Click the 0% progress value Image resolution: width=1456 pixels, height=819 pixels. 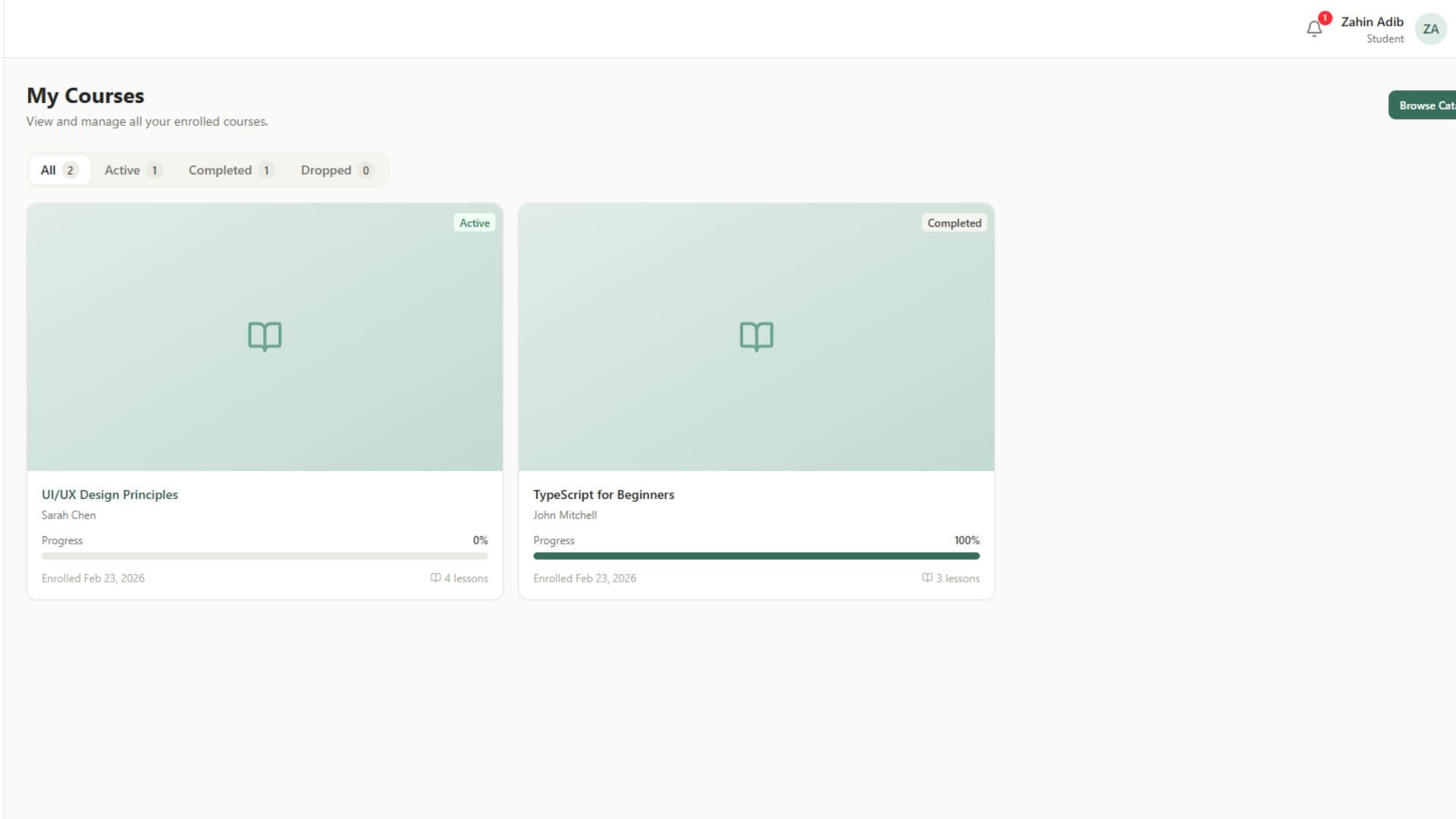(480, 540)
